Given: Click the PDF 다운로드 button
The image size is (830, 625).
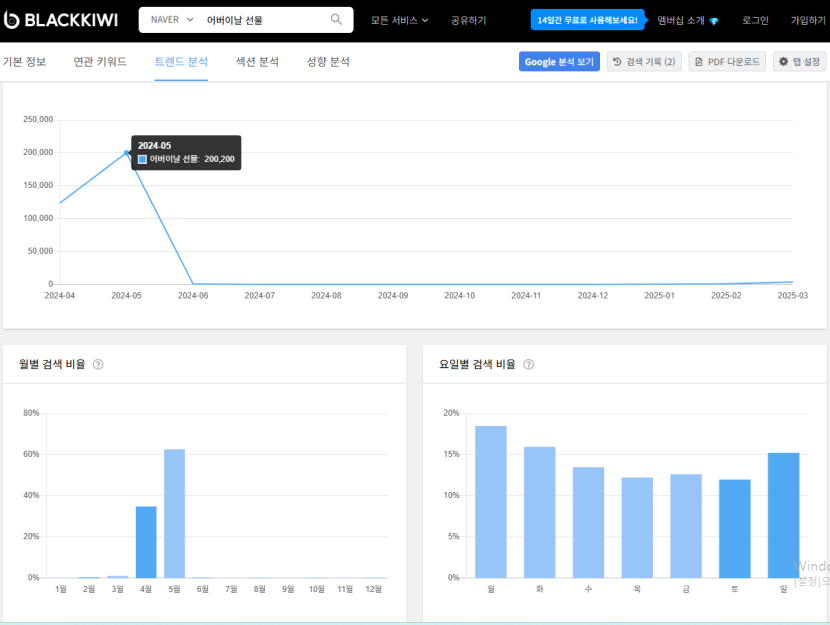Looking at the screenshot, I should tap(727, 61).
